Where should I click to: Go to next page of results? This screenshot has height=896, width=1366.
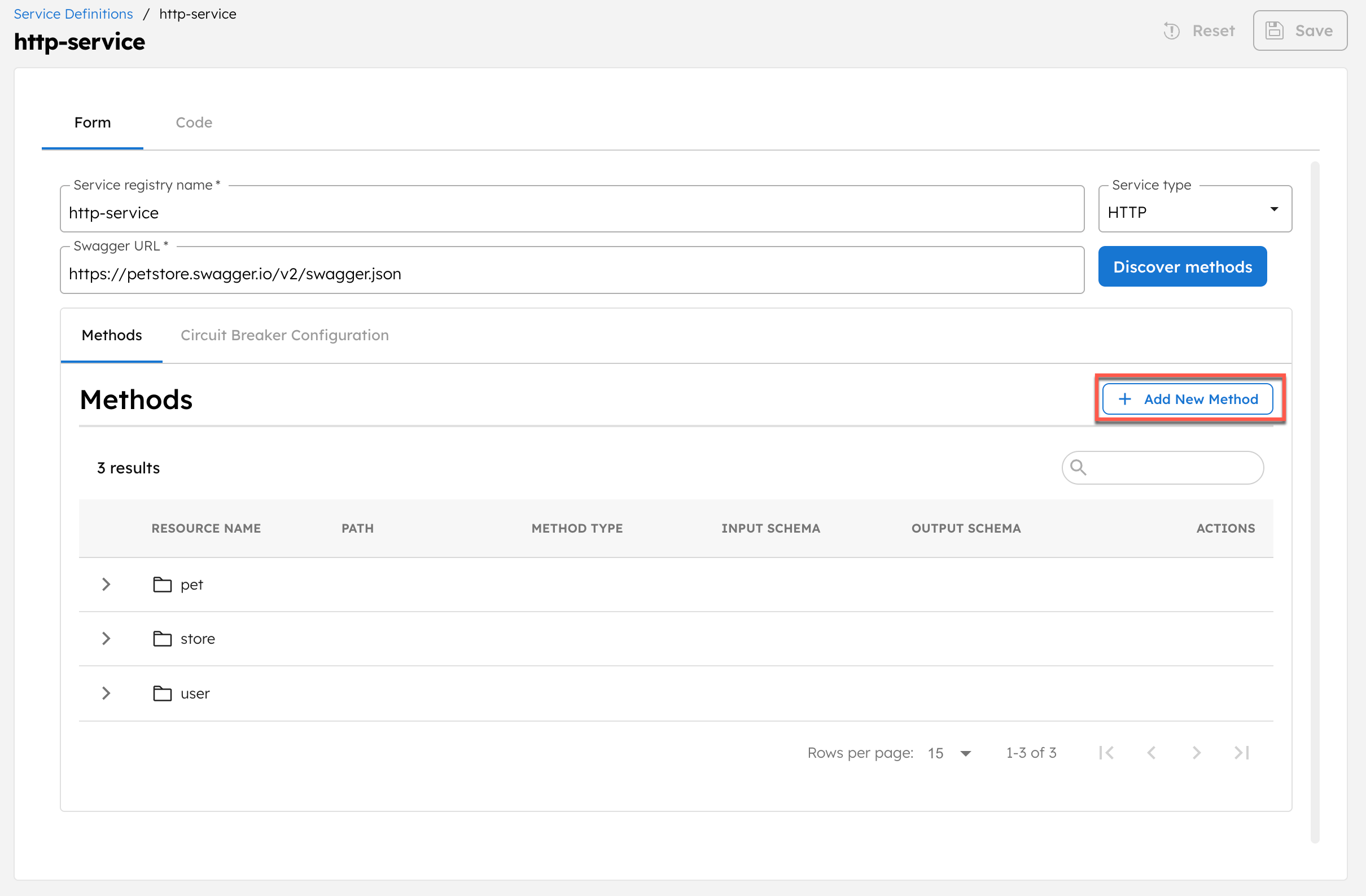tap(1196, 753)
